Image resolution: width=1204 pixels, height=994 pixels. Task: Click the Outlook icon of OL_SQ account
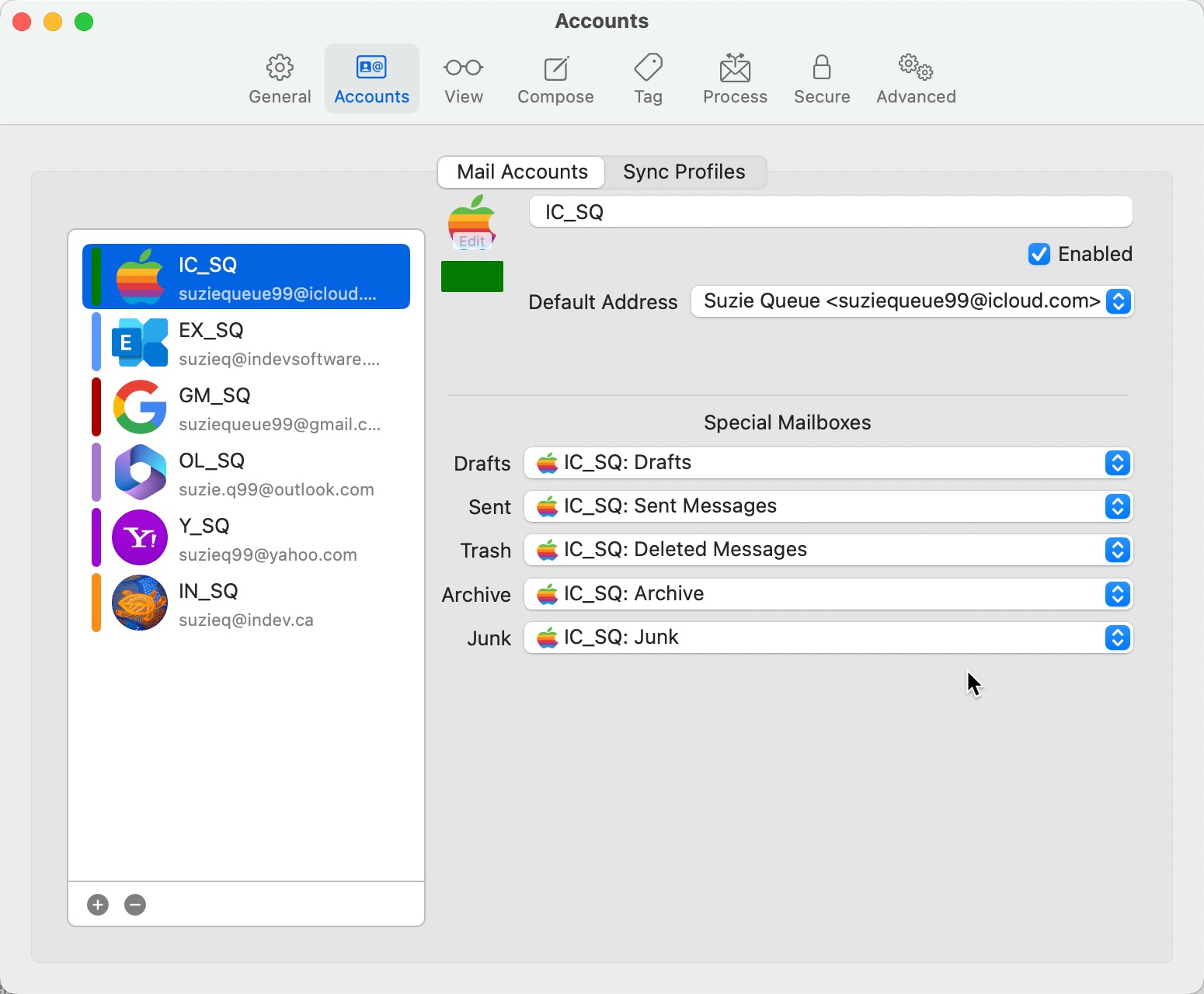point(140,472)
